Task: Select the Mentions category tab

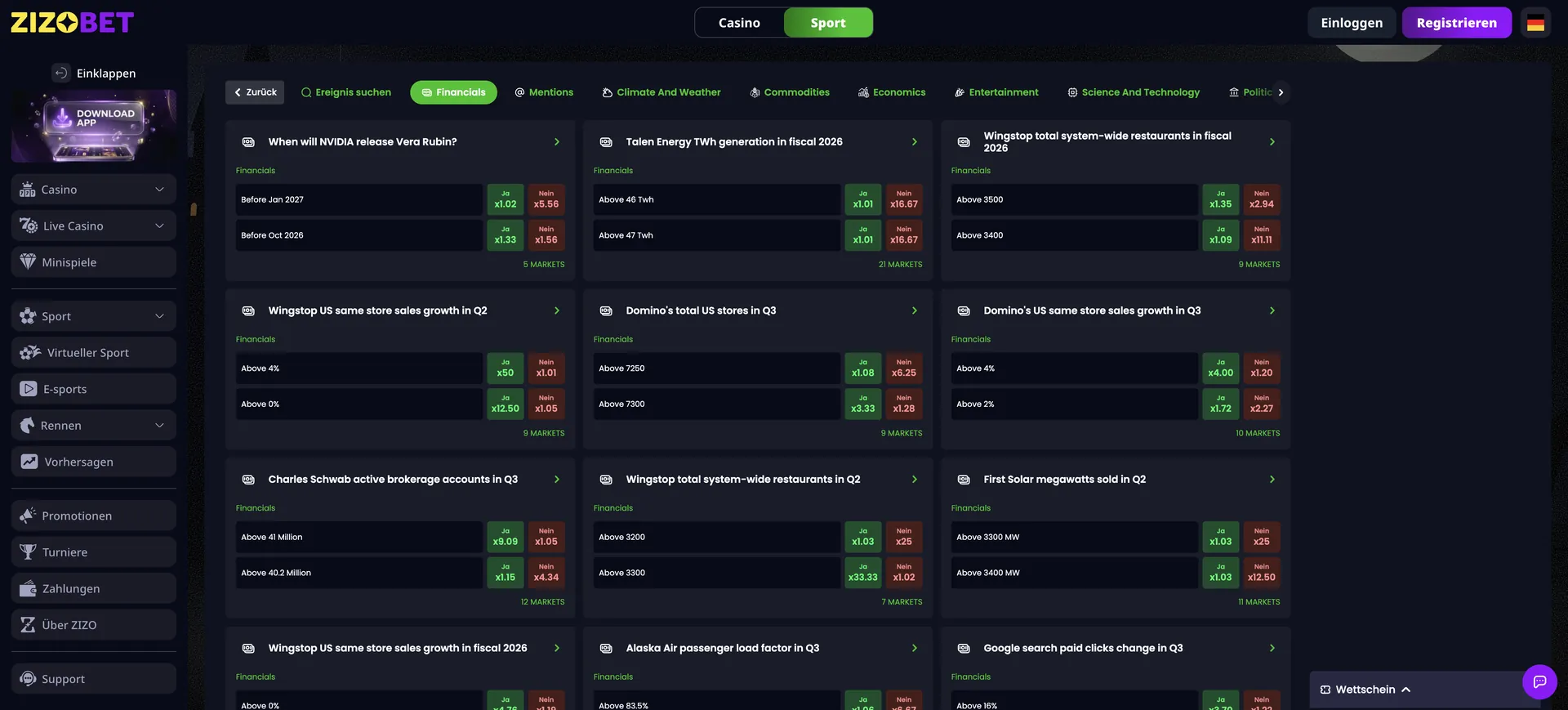Action: coord(544,92)
